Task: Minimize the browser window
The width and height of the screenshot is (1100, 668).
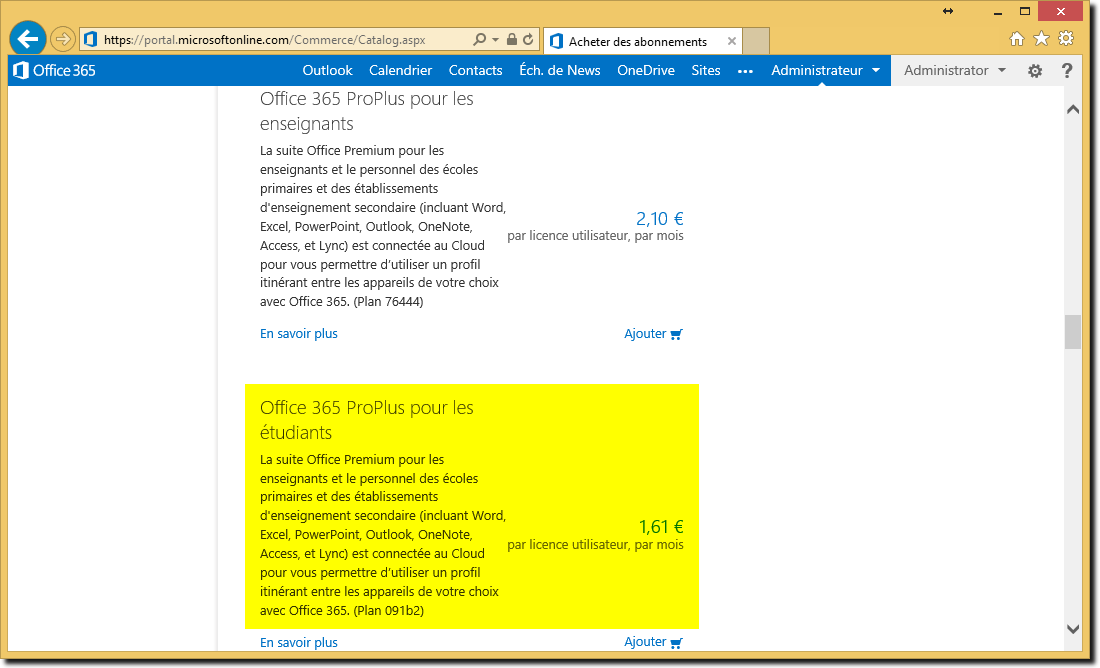Action: 998,12
